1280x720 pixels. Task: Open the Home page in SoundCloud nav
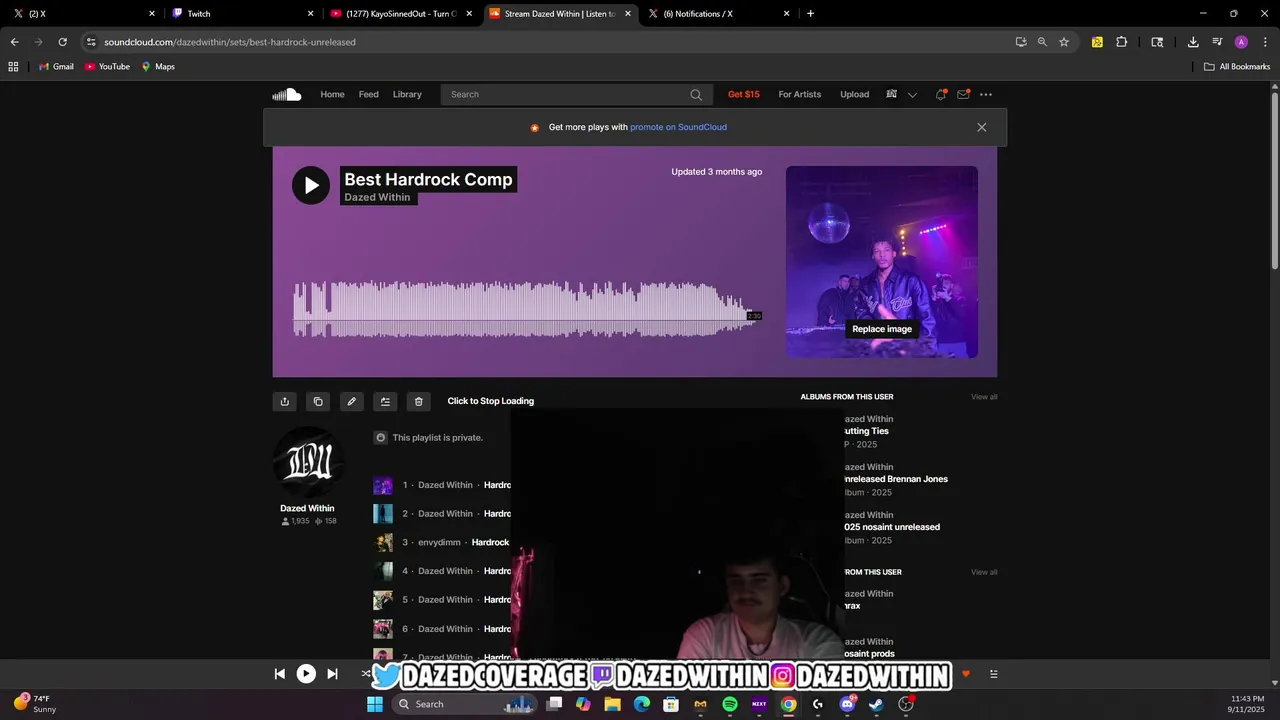[x=332, y=95]
